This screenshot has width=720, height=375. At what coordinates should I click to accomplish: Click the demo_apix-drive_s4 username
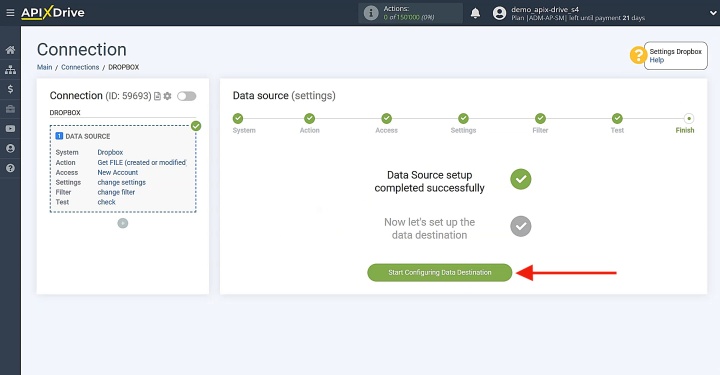pyautogui.click(x=545, y=9)
